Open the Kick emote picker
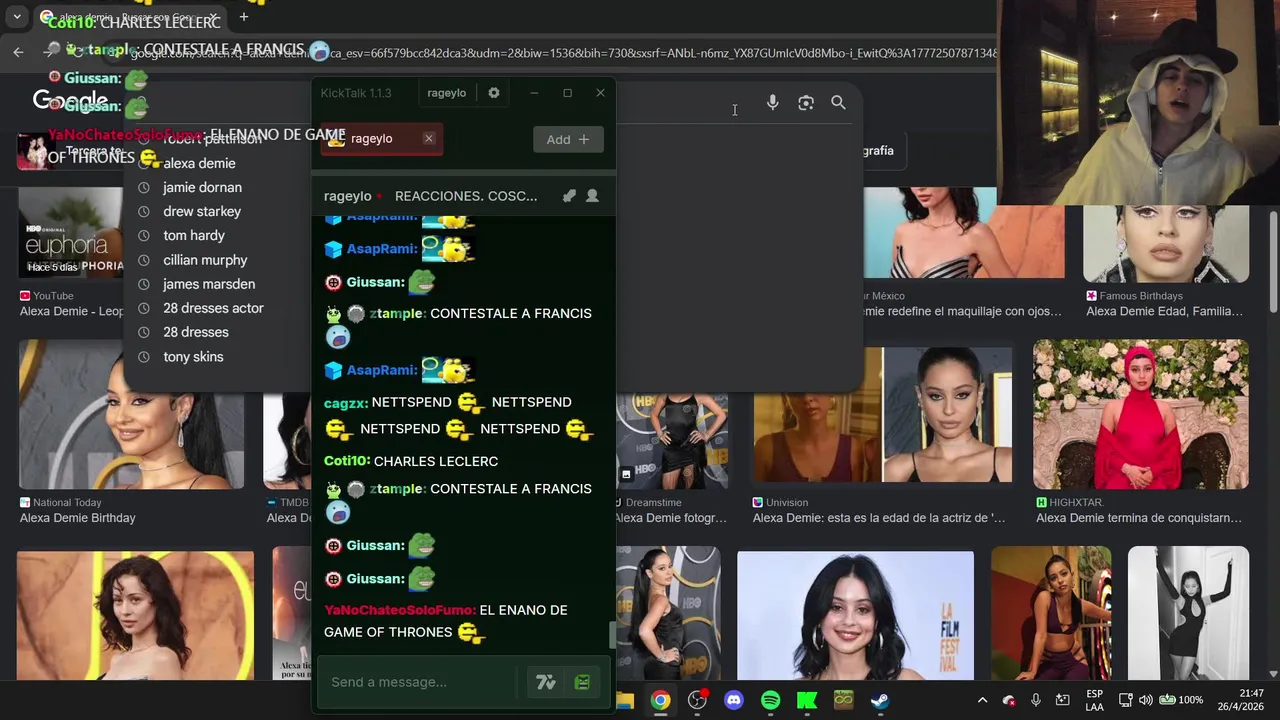The width and height of the screenshot is (1280, 720). click(582, 682)
